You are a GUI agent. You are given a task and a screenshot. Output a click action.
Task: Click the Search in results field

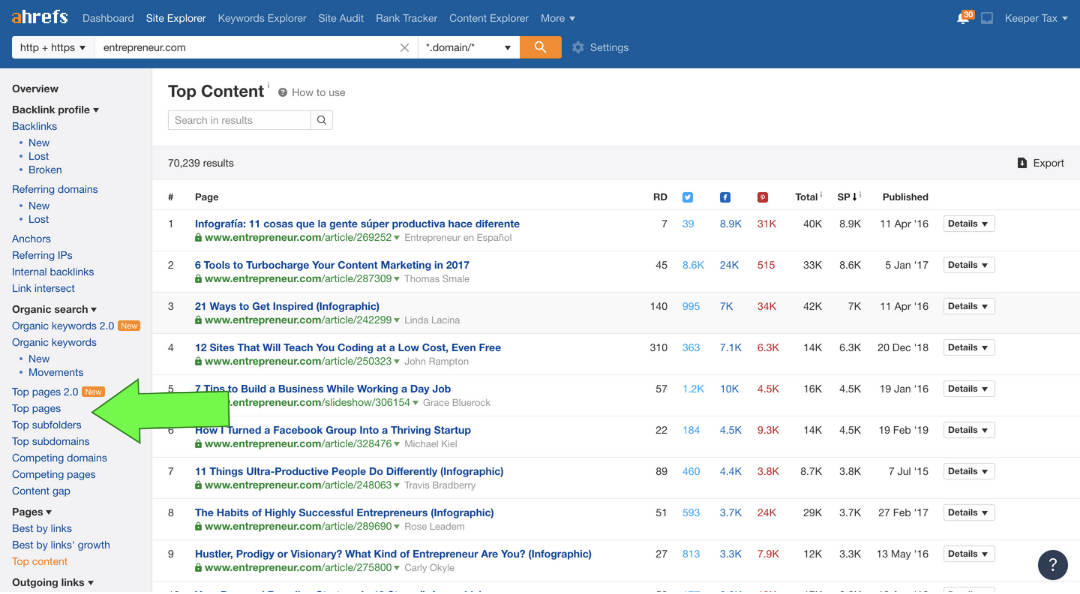point(240,120)
